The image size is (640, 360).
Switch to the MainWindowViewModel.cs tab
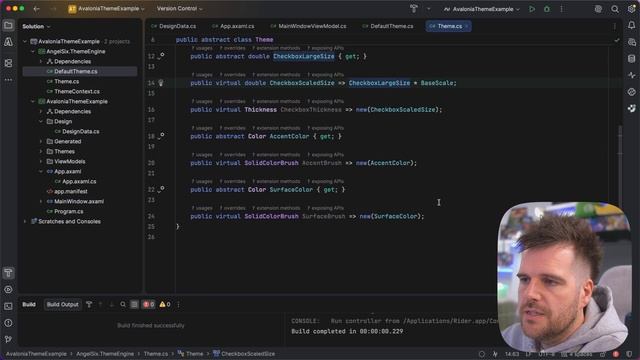pyautogui.click(x=308, y=26)
